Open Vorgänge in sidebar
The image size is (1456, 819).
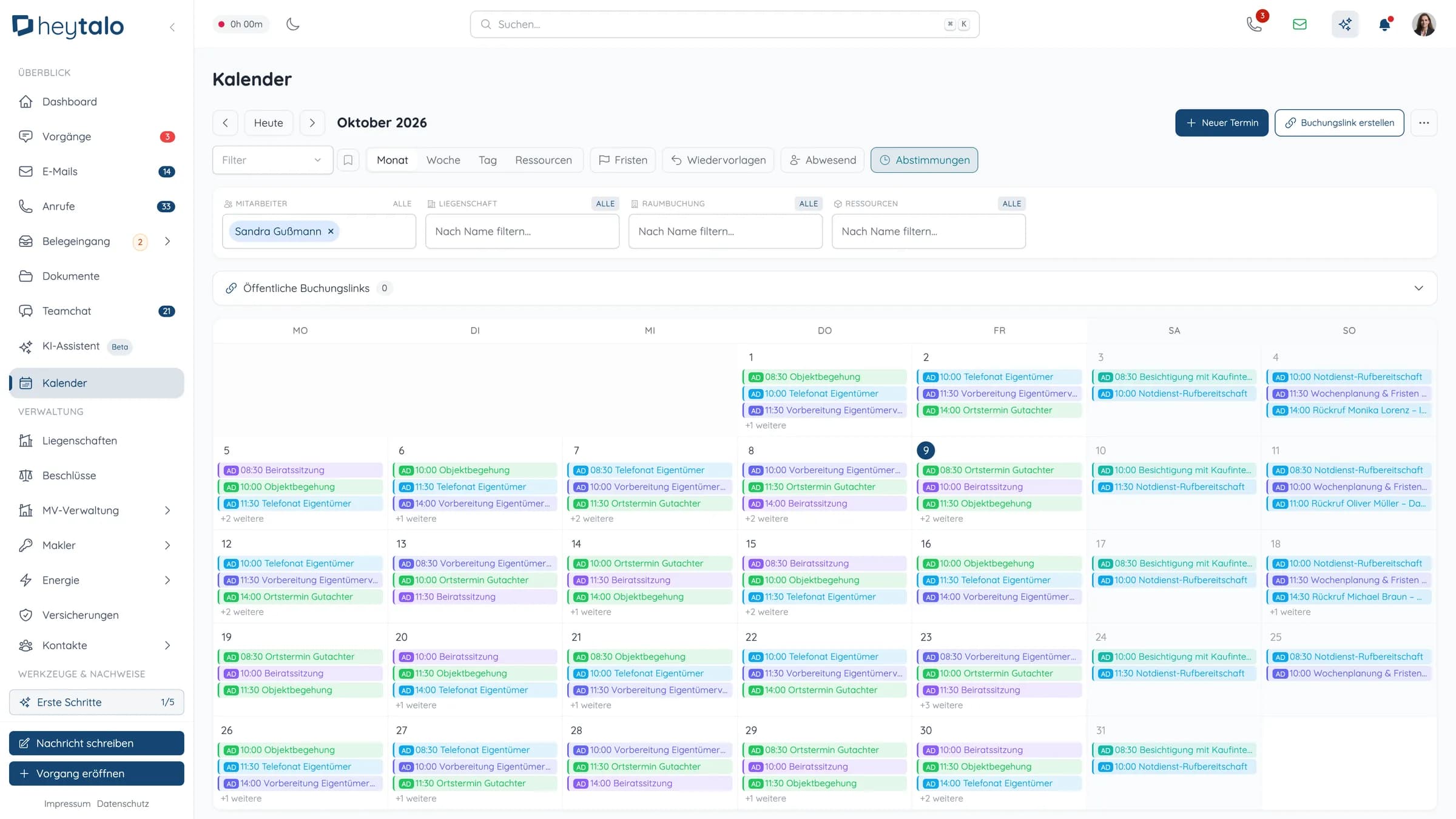click(96, 136)
